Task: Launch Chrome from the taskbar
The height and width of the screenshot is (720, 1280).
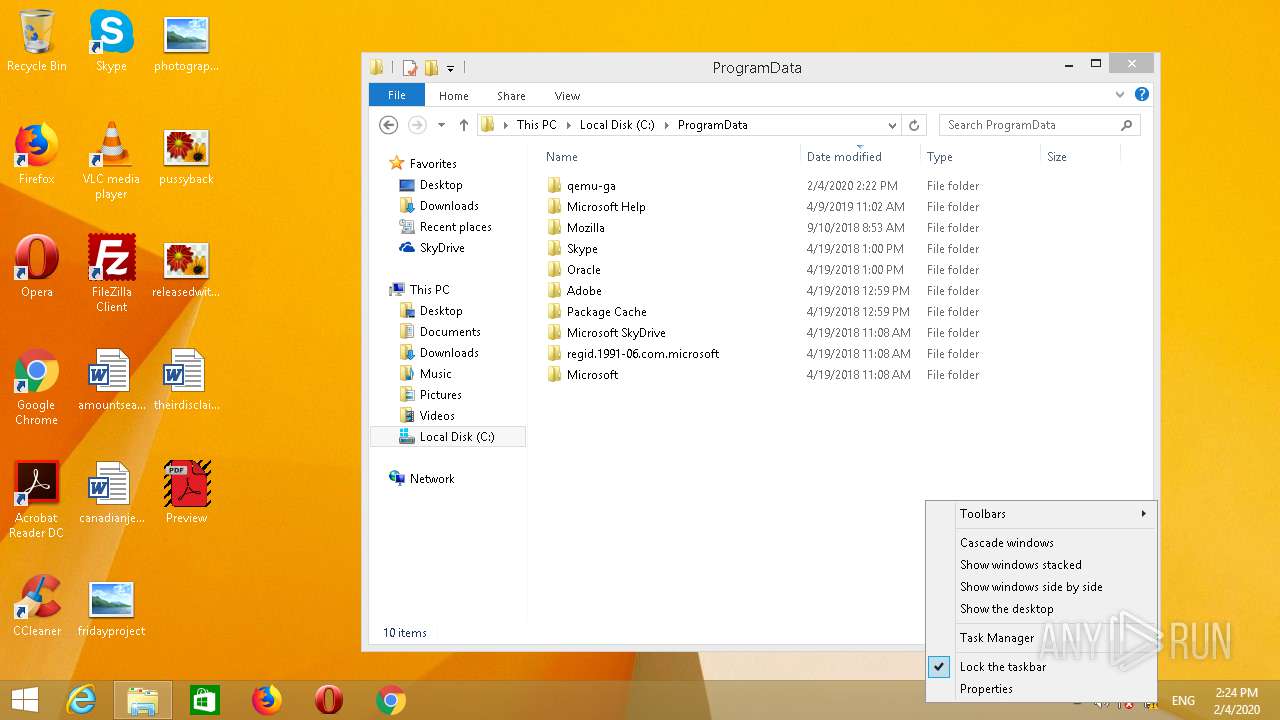Action: point(391,700)
